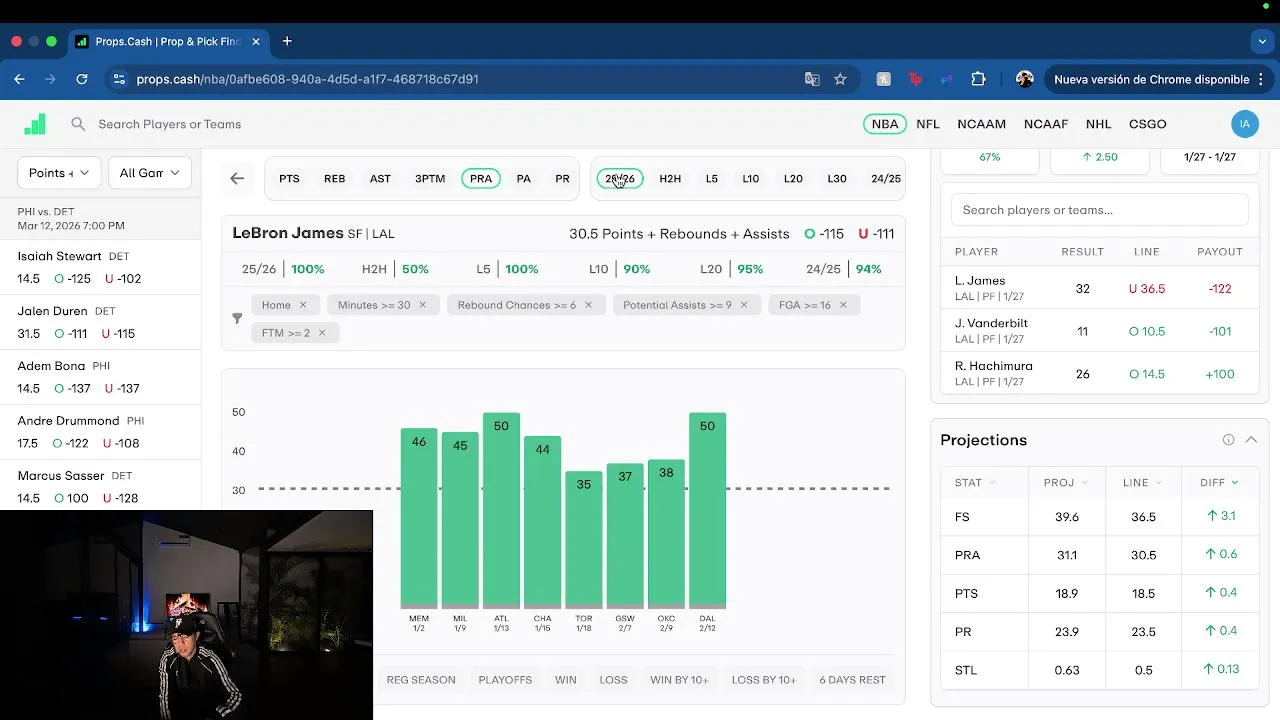The height and width of the screenshot is (720, 1280).
Task: Click the back arrow beside stat tabs
Action: click(237, 178)
